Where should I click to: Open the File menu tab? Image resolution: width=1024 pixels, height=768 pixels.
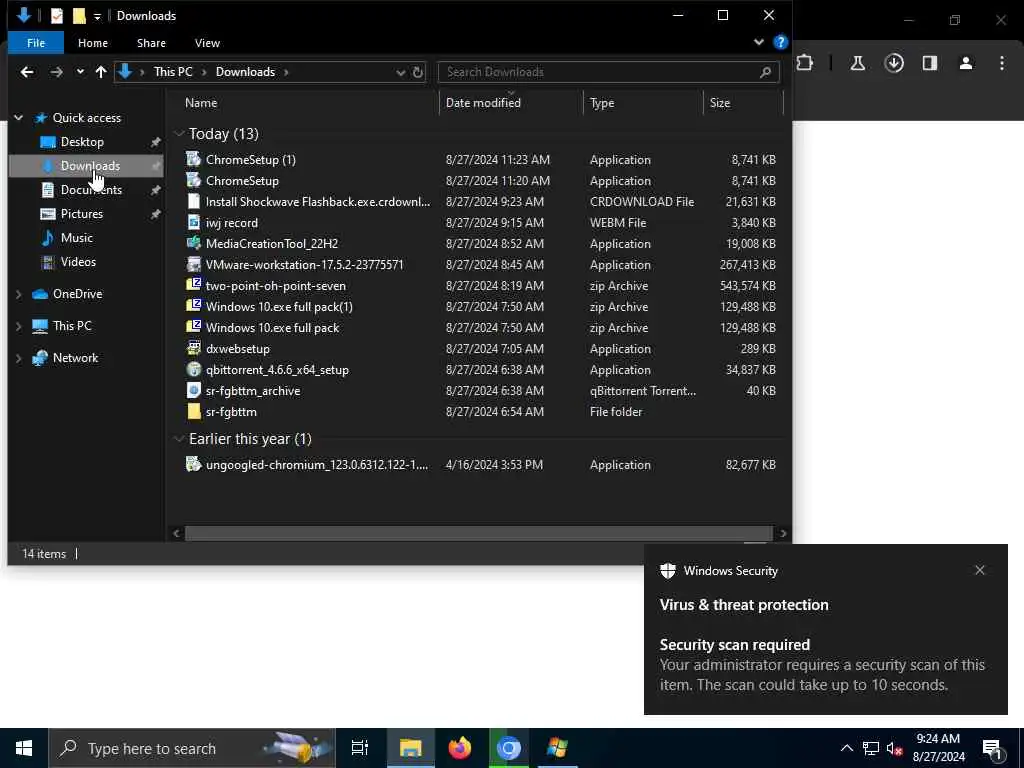[x=36, y=43]
